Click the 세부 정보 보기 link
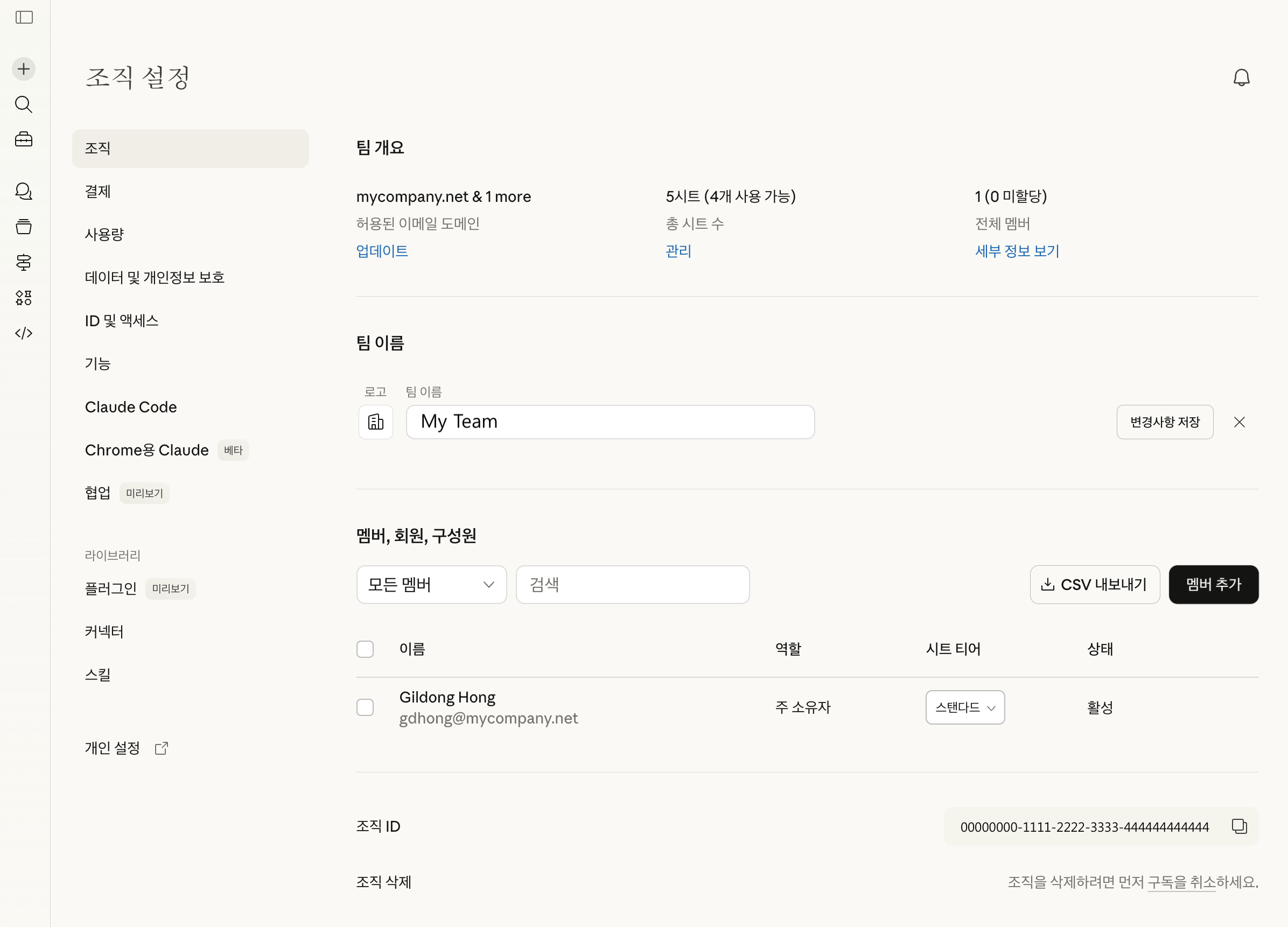Image resolution: width=1288 pixels, height=927 pixels. tap(1017, 251)
